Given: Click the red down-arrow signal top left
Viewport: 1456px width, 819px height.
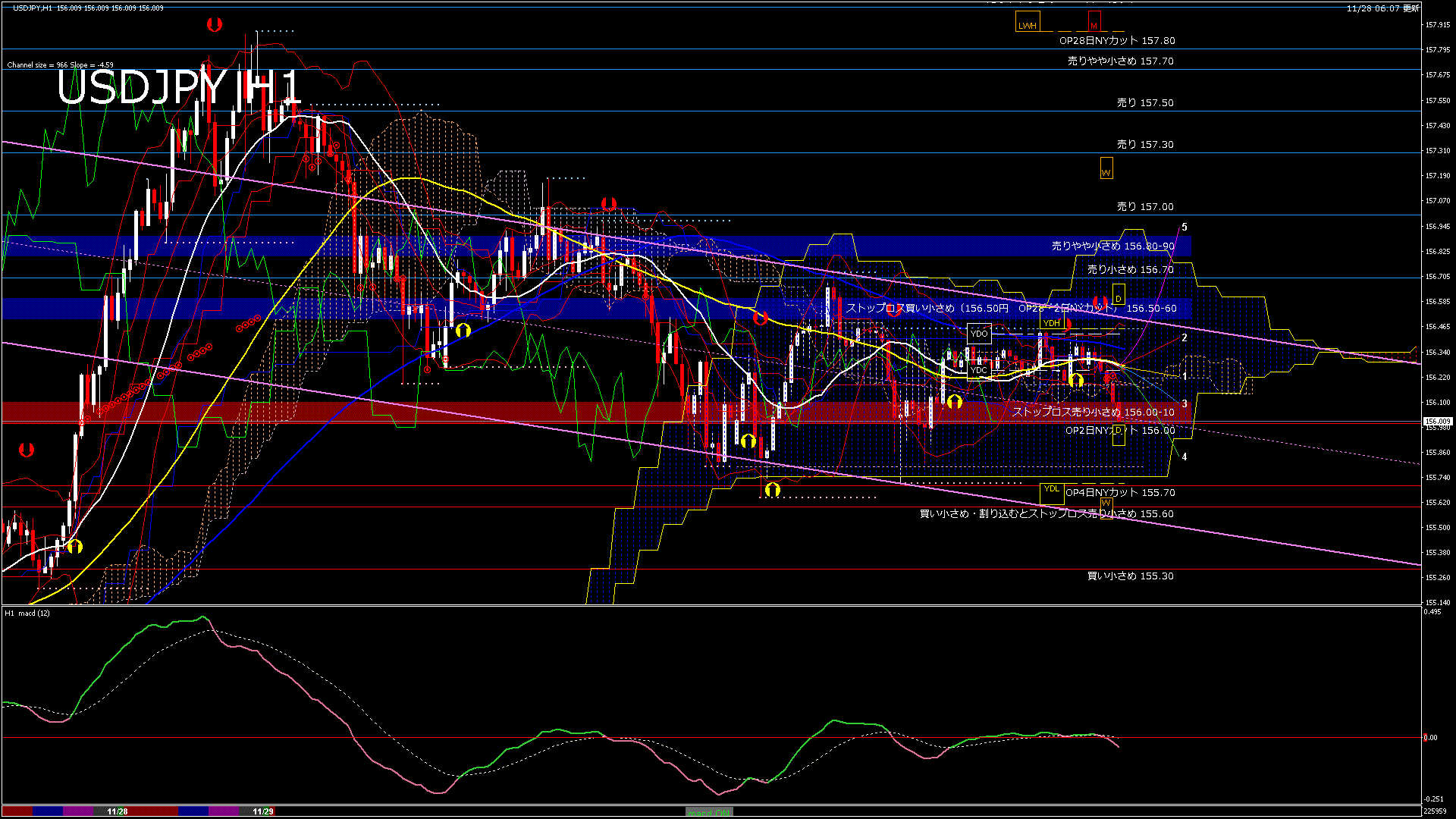Looking at the screenshot, I should [215, 24].
